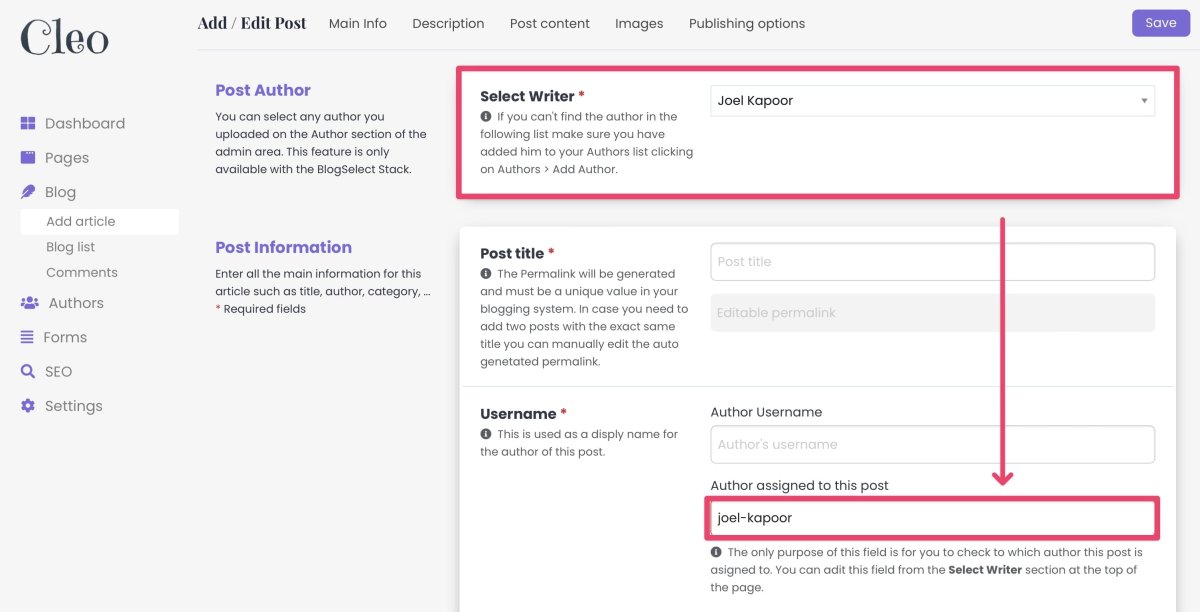This screenshot has width=1200, height=612.
Task: Click the Cleo logo
Action: point(64,38)
